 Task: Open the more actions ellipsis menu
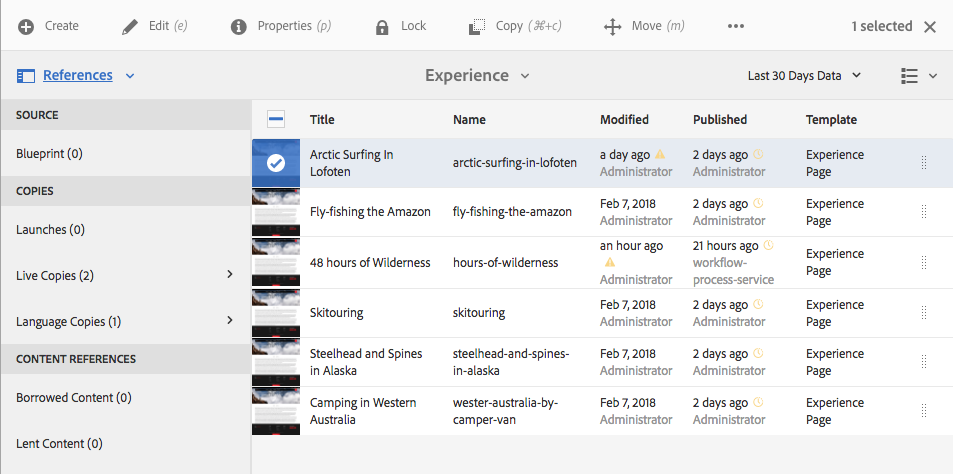pyautogui.click(x=736, y=26)
